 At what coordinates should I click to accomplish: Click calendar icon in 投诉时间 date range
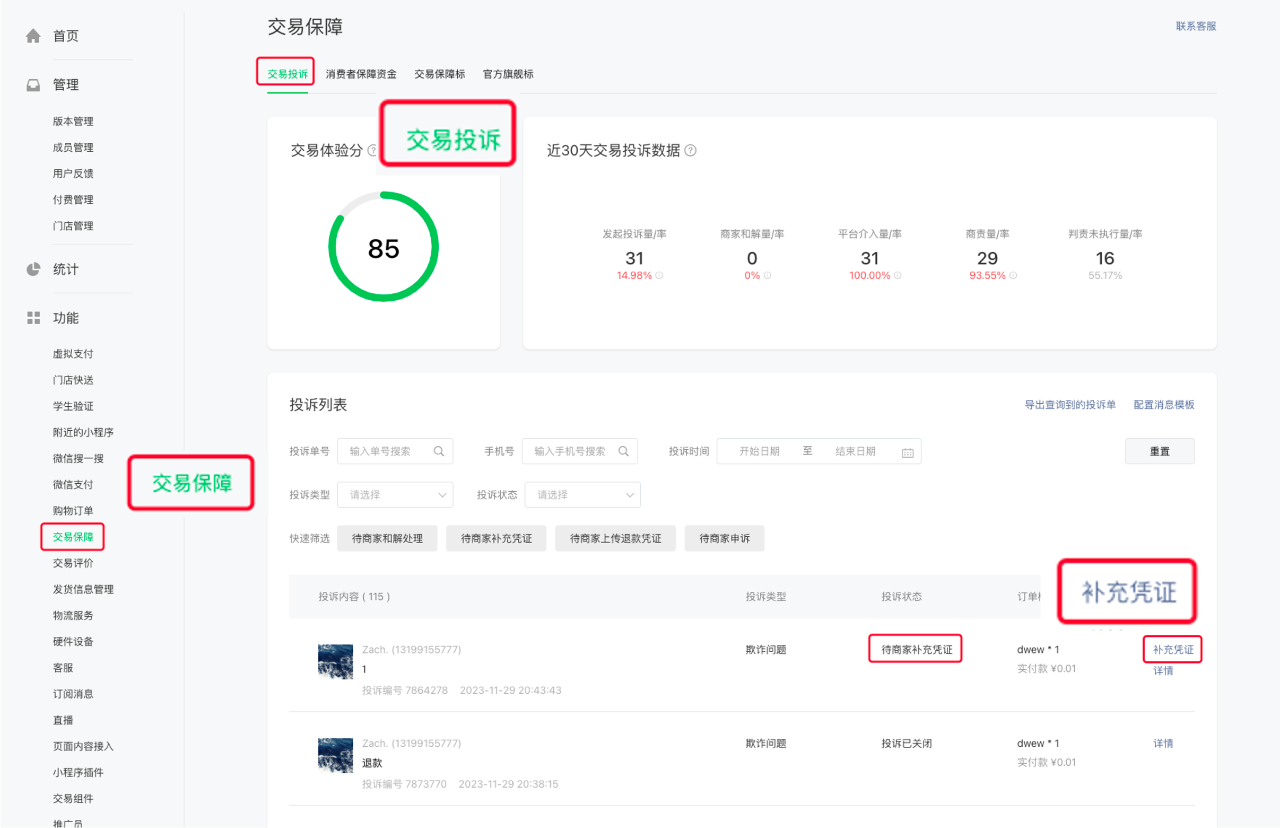point(907,452)
